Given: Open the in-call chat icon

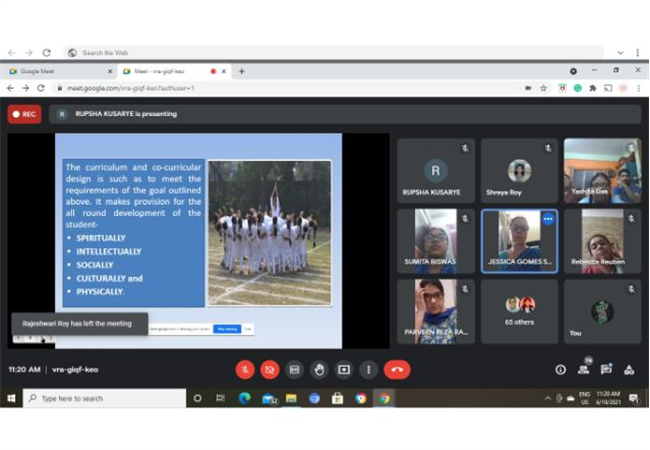Looking at the screenshot, I should pyautogui.click(x=606, y=369).
